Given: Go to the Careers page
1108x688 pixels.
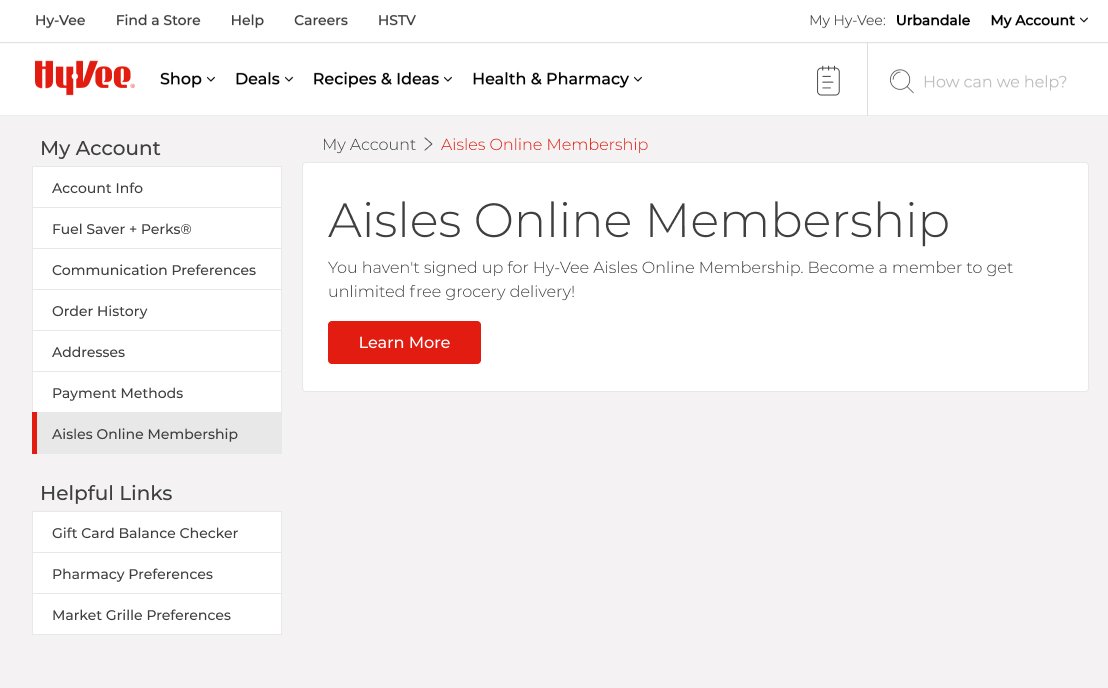Looking at the screenshot, I should (321, 20).
